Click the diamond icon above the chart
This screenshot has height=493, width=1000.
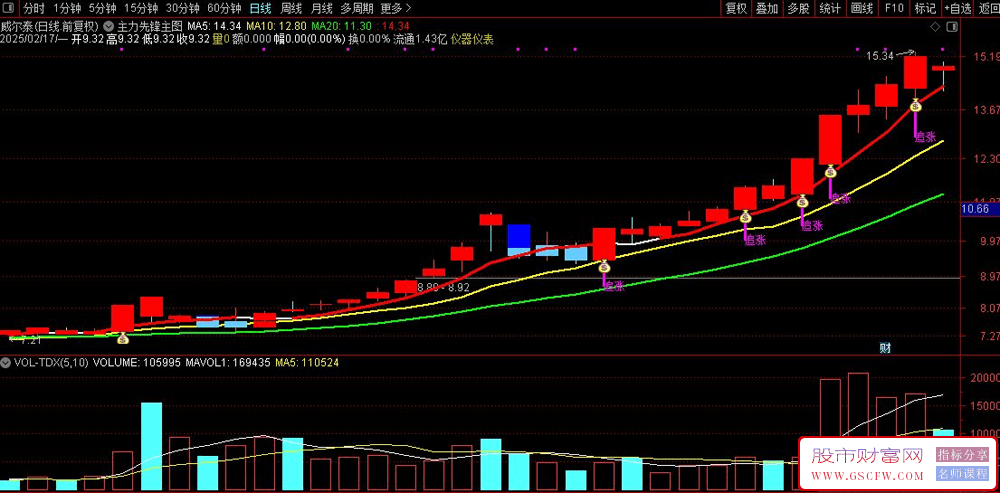point(936,27)
